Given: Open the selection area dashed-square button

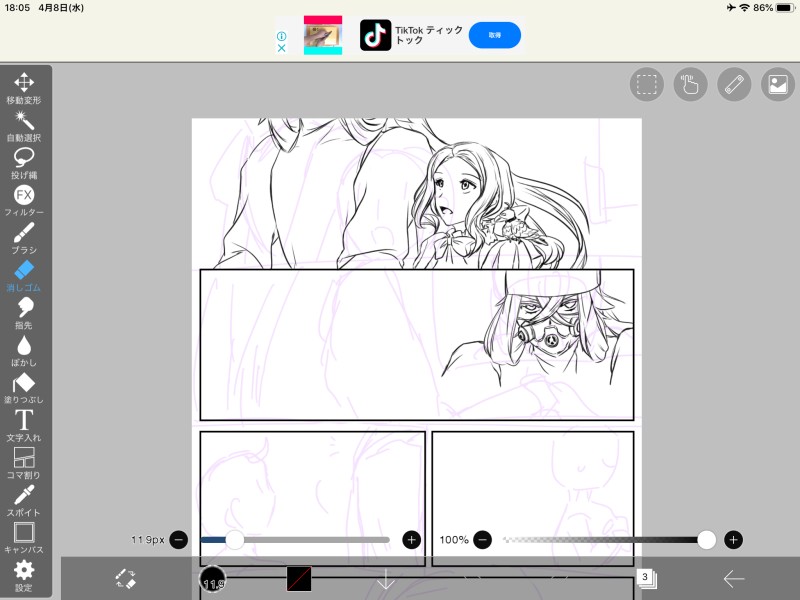Looking at the screenshot, I should [646, 84].
